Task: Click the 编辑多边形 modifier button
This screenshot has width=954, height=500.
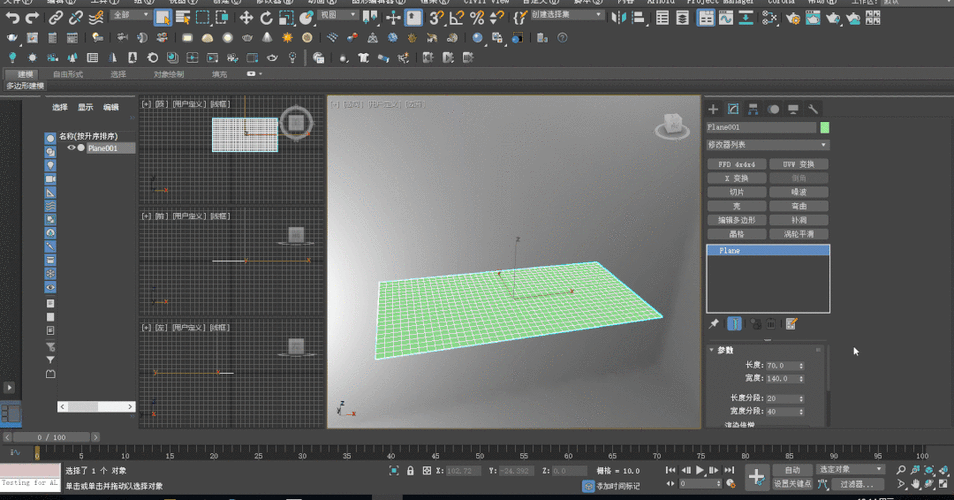Action: click(736, 220)
